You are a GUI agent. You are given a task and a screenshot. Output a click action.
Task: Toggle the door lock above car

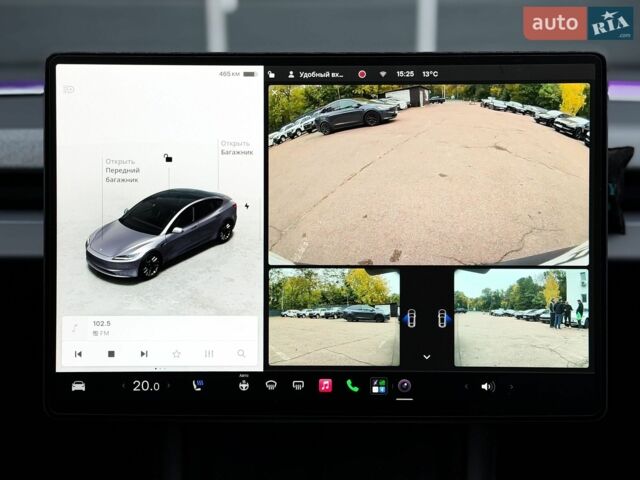pyautogui.click(x=168, y=158)
